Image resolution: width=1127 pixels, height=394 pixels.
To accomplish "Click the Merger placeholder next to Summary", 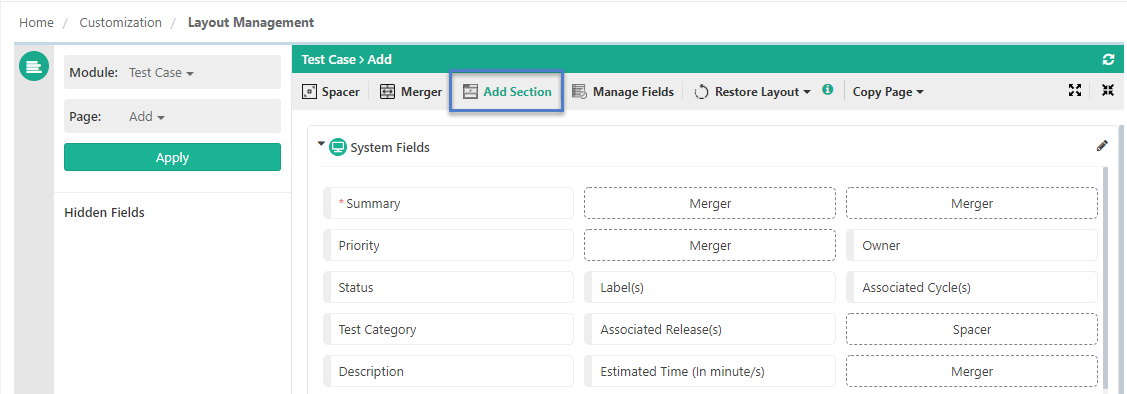I will pos(710,203).
